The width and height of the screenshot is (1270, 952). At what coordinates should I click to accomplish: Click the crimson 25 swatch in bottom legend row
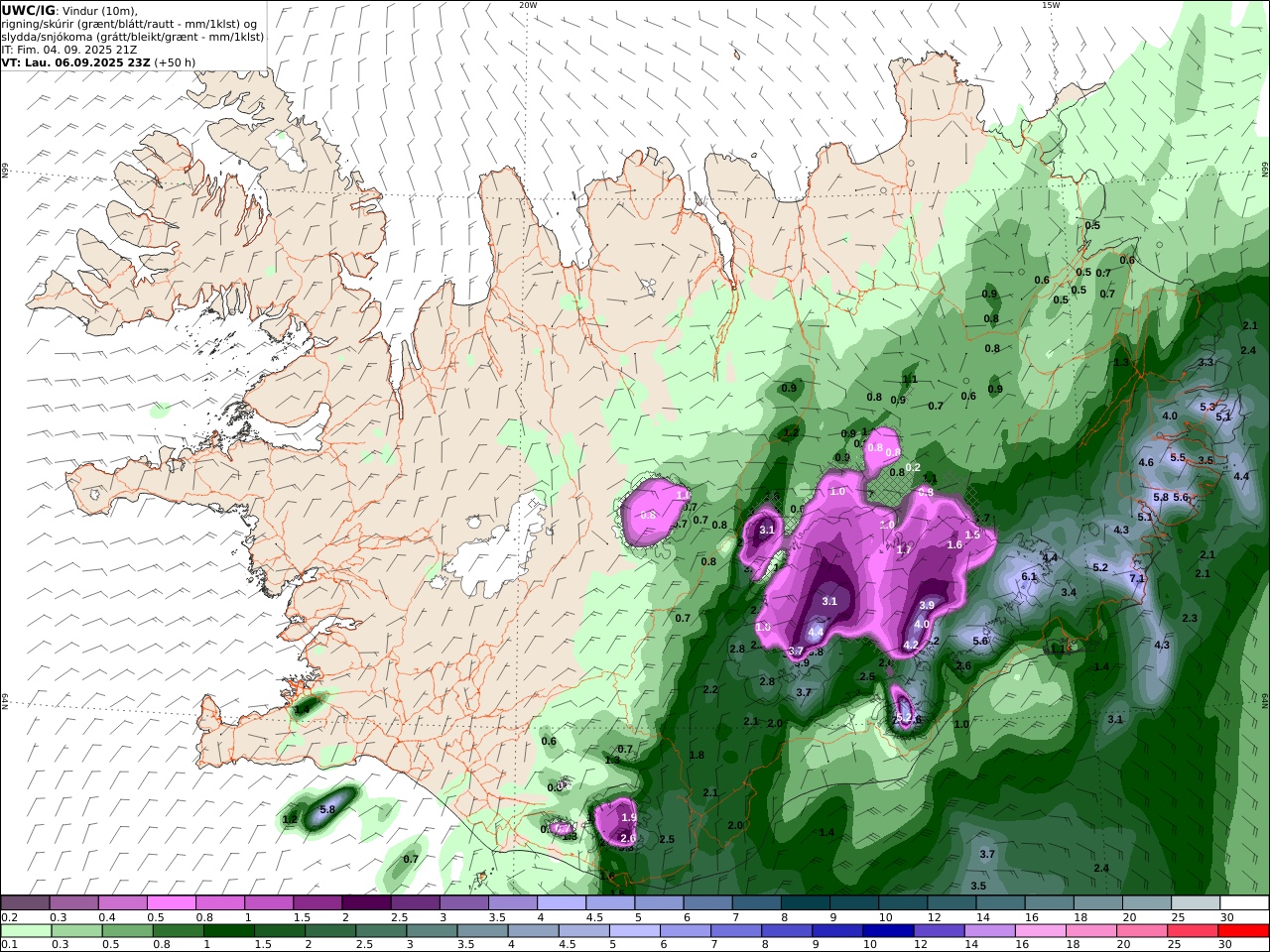[1194, 931]
